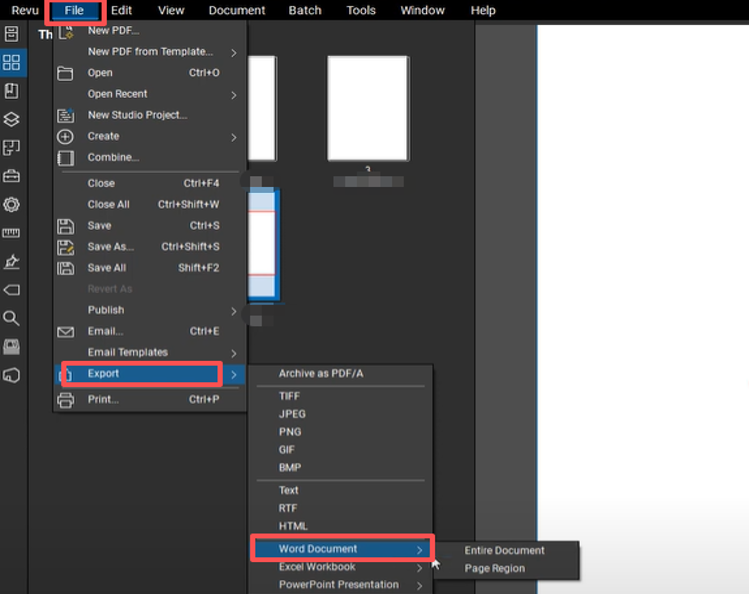
Task: Expand New PDF from Template submenu arrow
Action: pyautogui.click(x=234, y=53)
